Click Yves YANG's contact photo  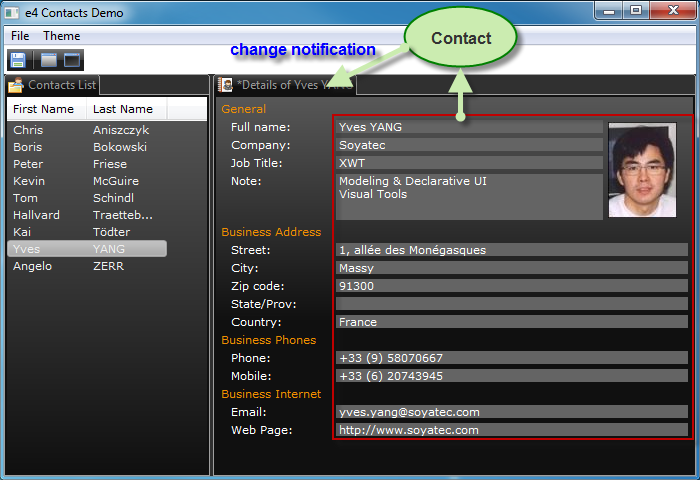click(x=641, y=169)
